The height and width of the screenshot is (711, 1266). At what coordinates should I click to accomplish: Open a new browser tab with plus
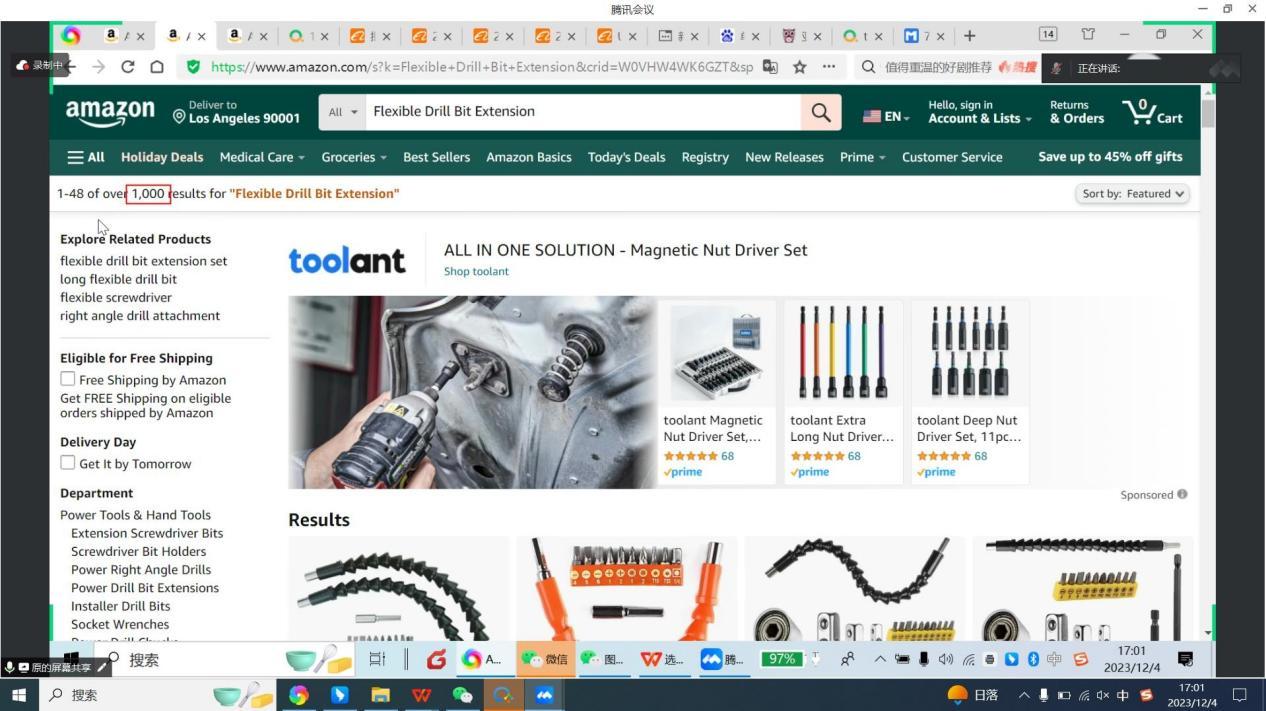[968, 36]
